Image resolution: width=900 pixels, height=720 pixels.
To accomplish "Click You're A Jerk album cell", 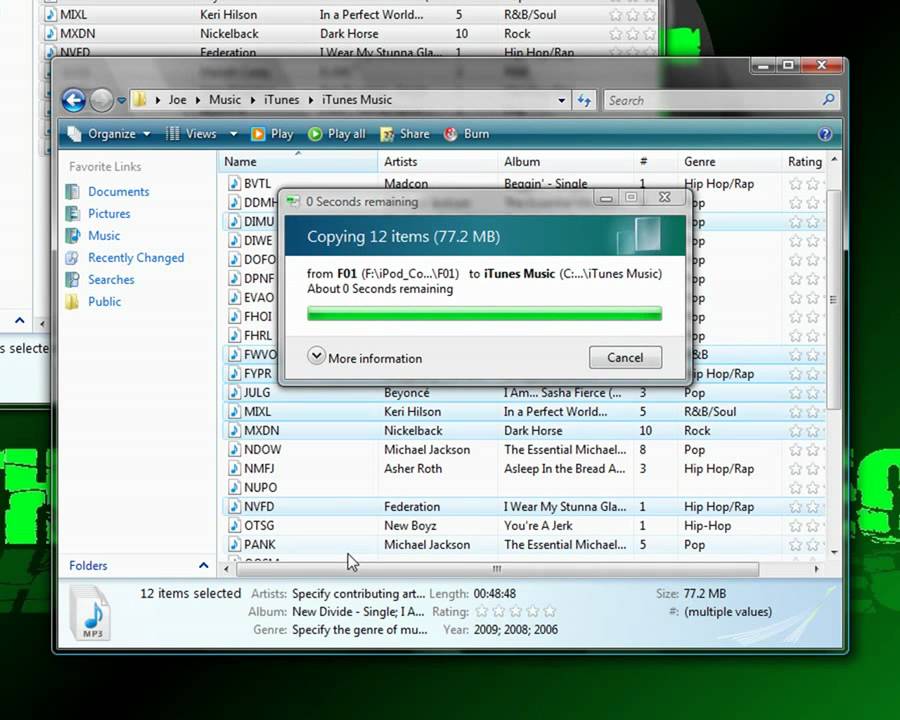I will (x=538, y=525).
